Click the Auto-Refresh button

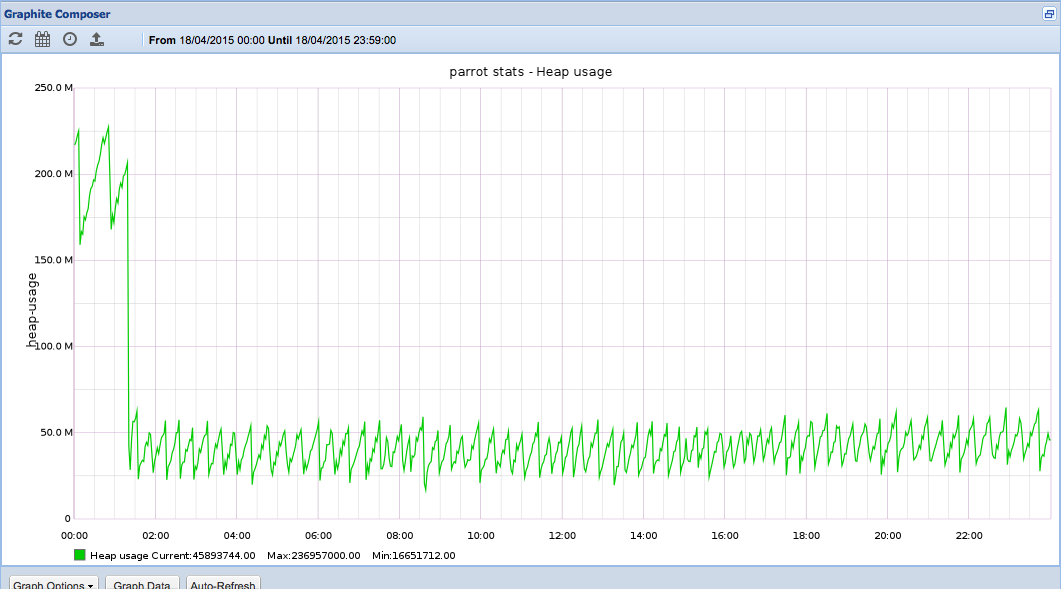(223, 584)
